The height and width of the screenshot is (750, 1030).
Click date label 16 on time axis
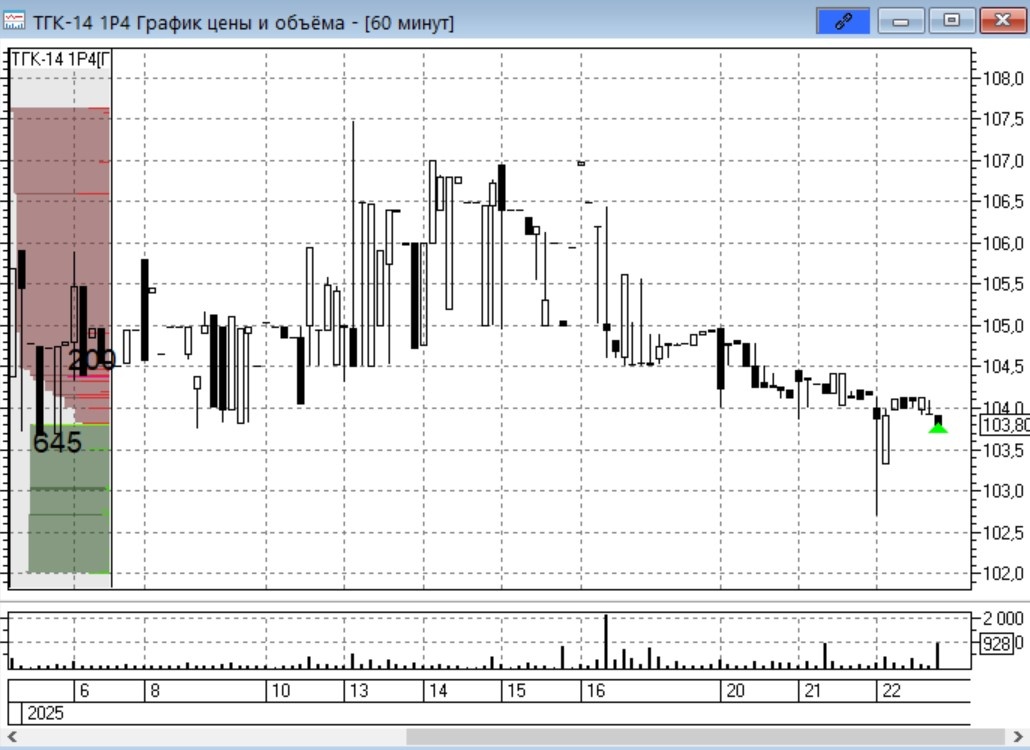pos(595,691)
